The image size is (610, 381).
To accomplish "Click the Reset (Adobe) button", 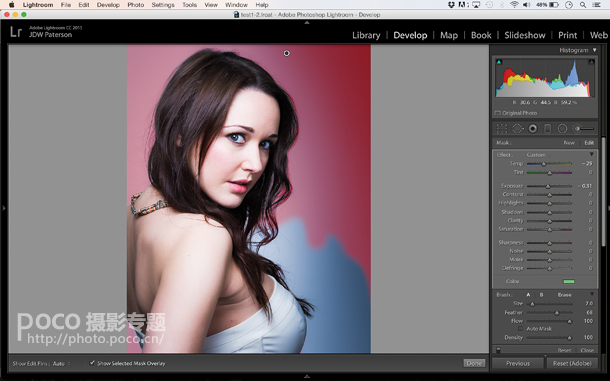I will 572,363.
